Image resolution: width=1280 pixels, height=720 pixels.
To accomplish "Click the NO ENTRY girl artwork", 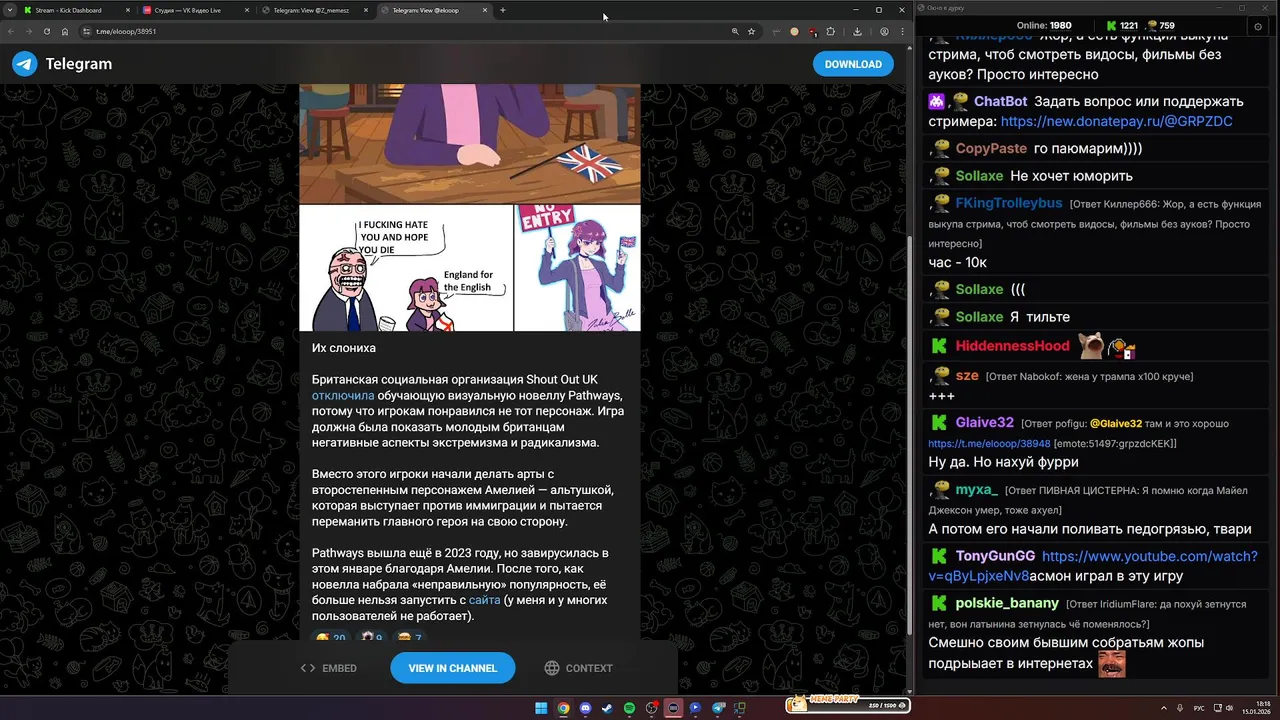I will [578, 268].
